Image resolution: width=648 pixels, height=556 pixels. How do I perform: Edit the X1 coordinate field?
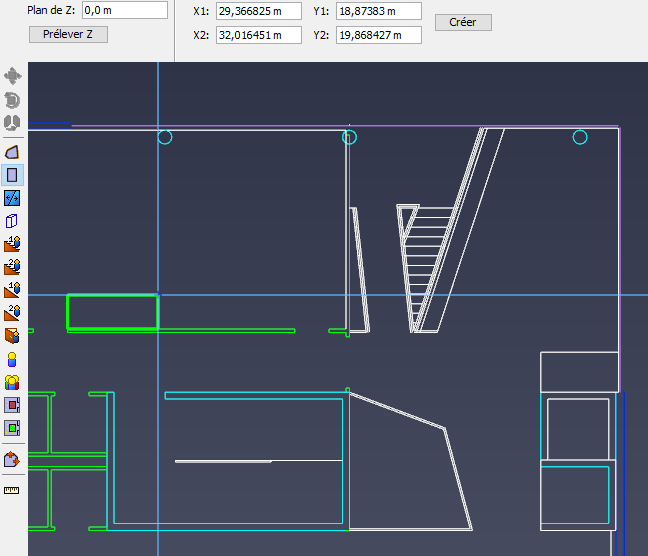(x=259, y=11)
